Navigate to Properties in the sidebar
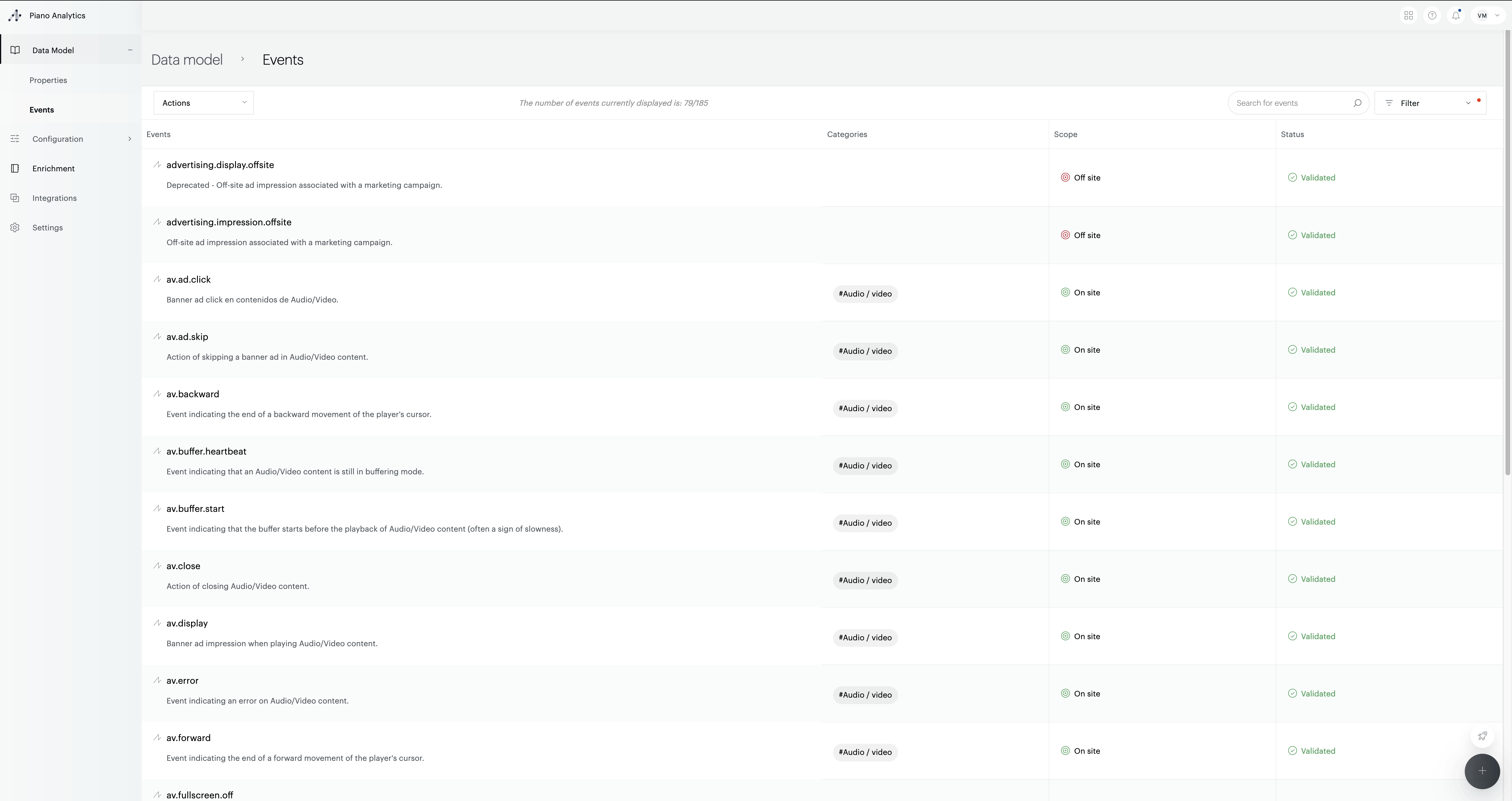This screenshot has height=801, width=1512. point(48,80)
